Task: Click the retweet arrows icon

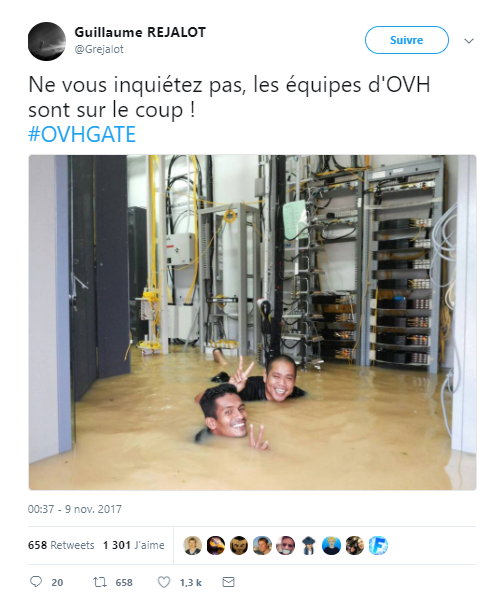Action: [x=100, y=582]
